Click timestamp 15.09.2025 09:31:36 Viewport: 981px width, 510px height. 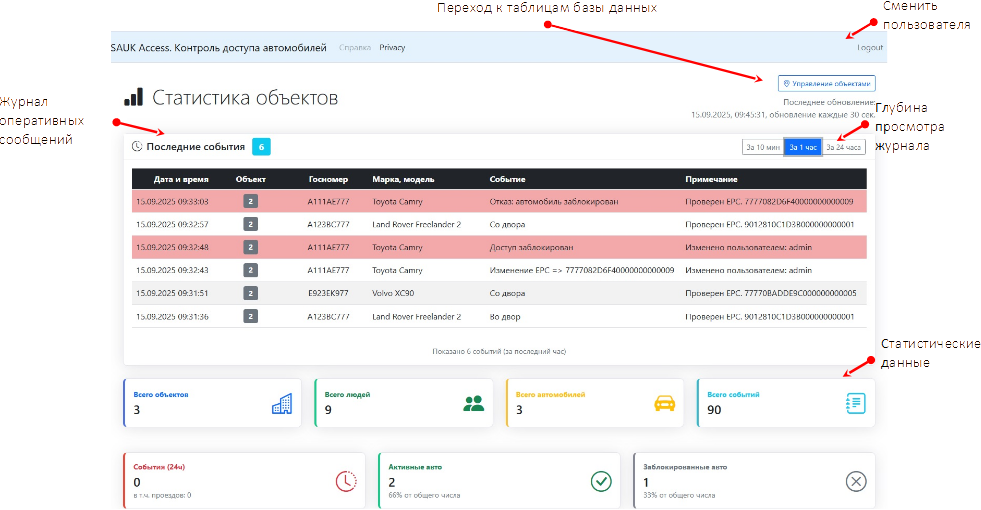(172, 317)
